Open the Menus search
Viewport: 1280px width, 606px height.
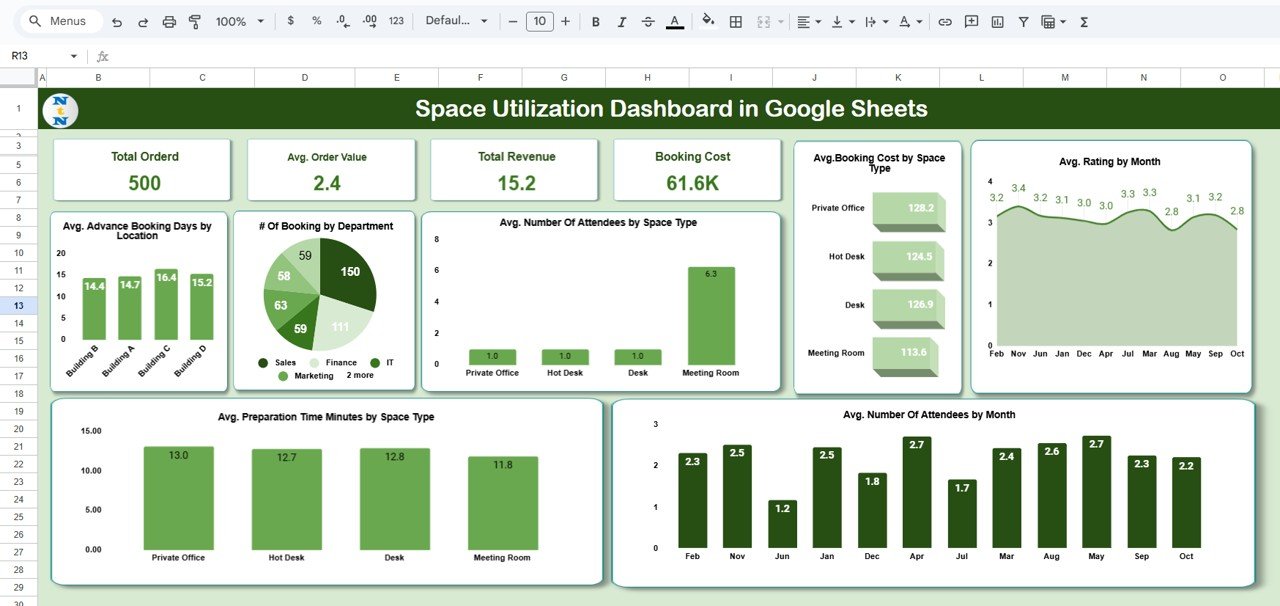[60, 20]
